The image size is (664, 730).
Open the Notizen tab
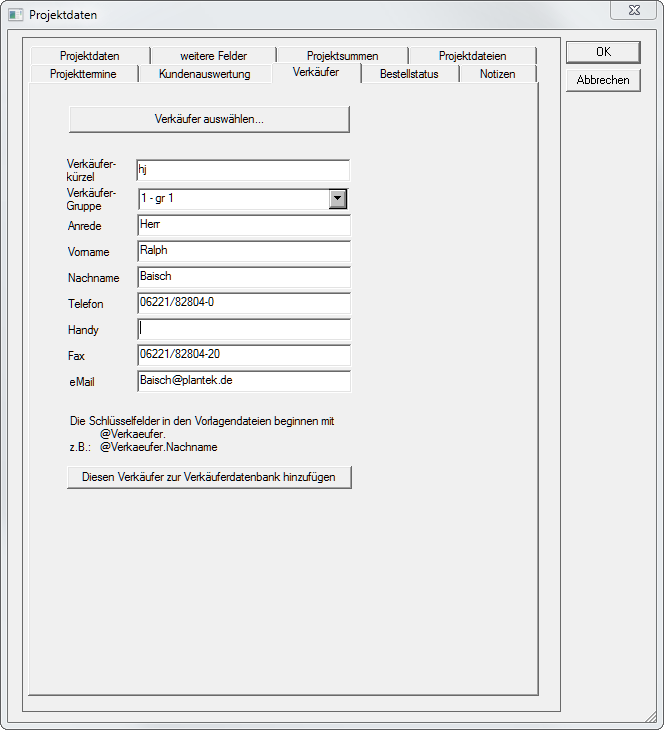pyautogui.click(x=497, y=74)
